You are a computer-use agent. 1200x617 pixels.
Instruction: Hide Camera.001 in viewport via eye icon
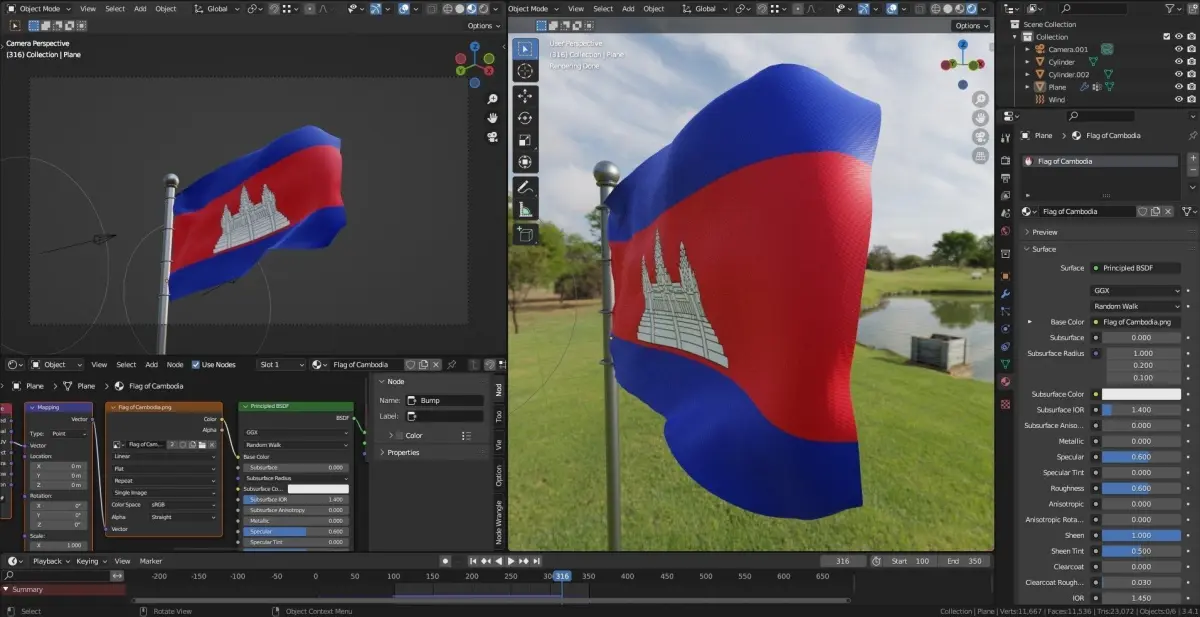coord(1178,49)
